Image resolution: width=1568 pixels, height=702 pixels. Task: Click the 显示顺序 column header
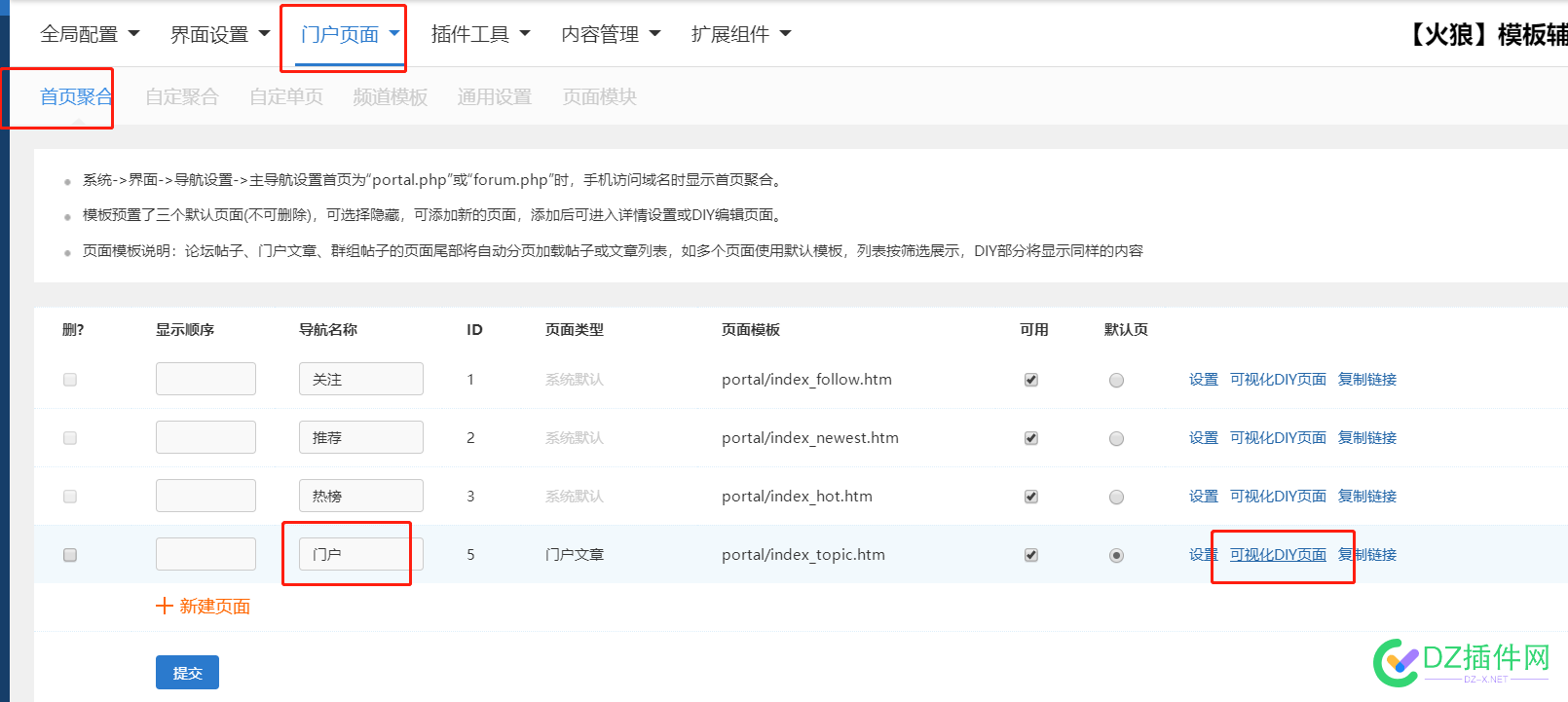(185, 330)
